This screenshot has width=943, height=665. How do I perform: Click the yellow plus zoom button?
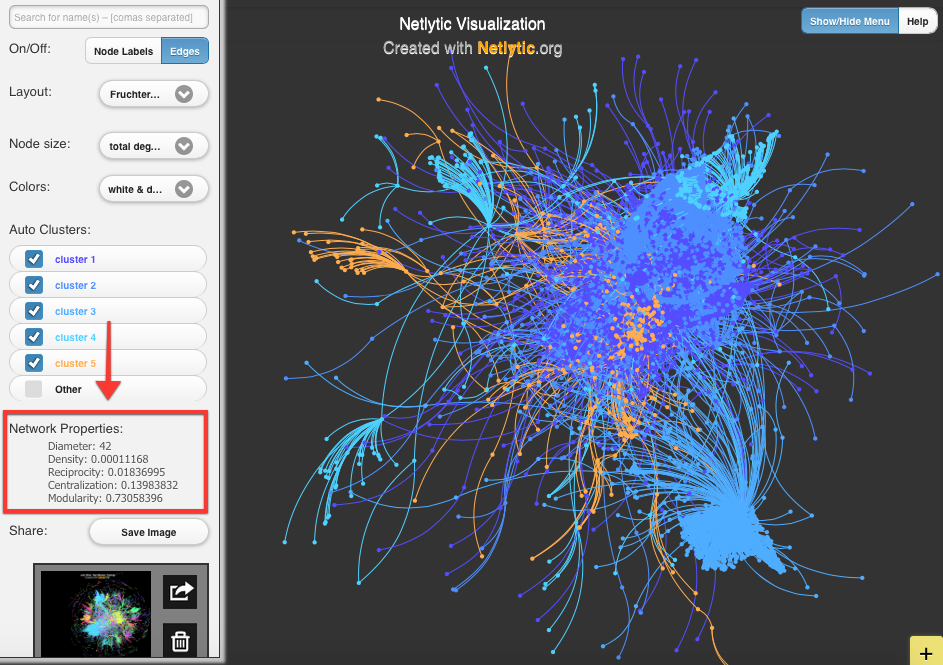[x=925, y=650]
